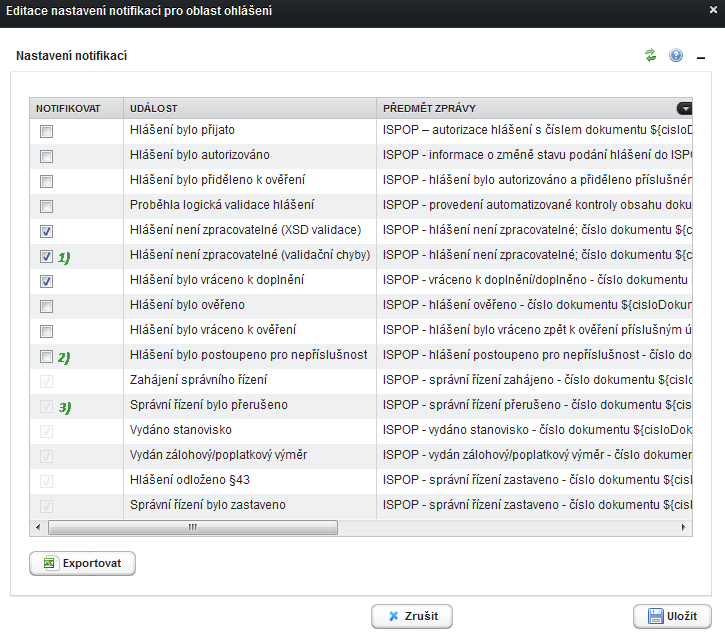Click disabled checkbox for Vydáno stanovisko
The height and width of the screenshot is (635, 725).
pyautogui.click(x=46, y=431)
